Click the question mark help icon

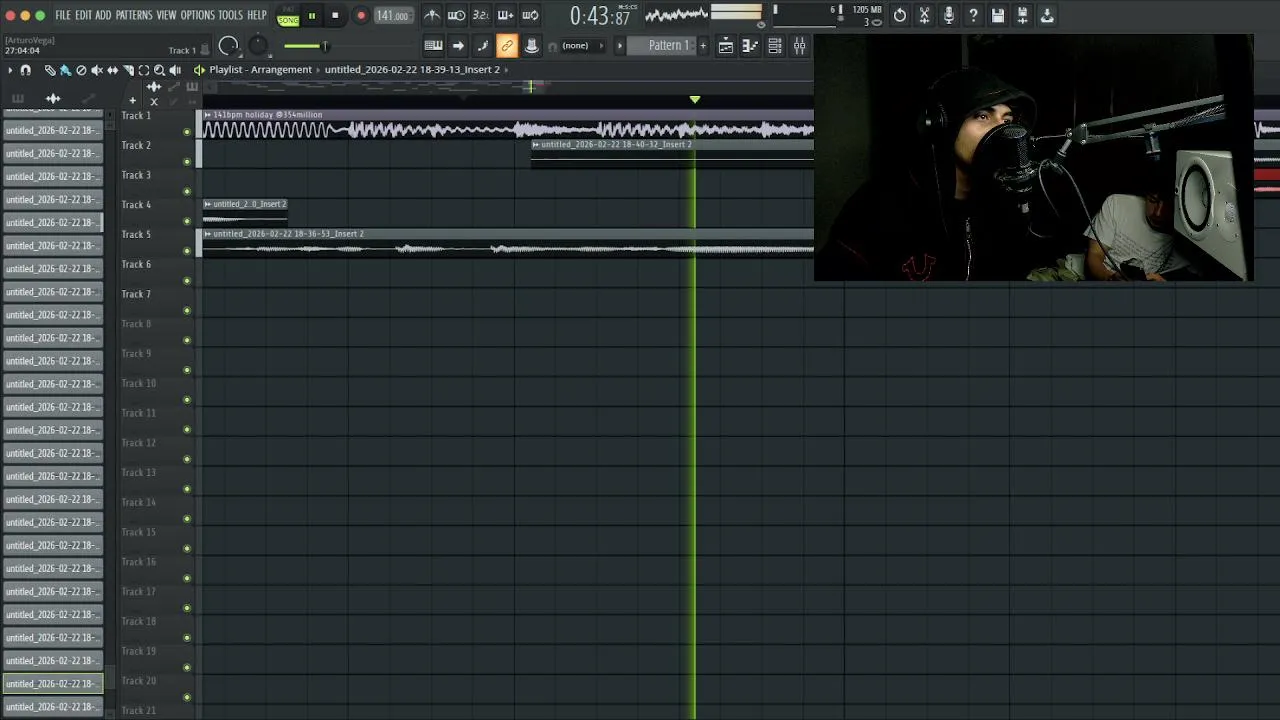point(973,15)
